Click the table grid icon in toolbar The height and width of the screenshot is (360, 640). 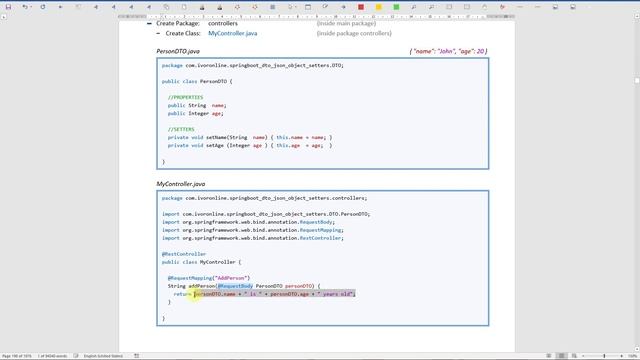[x=273, y=7]
